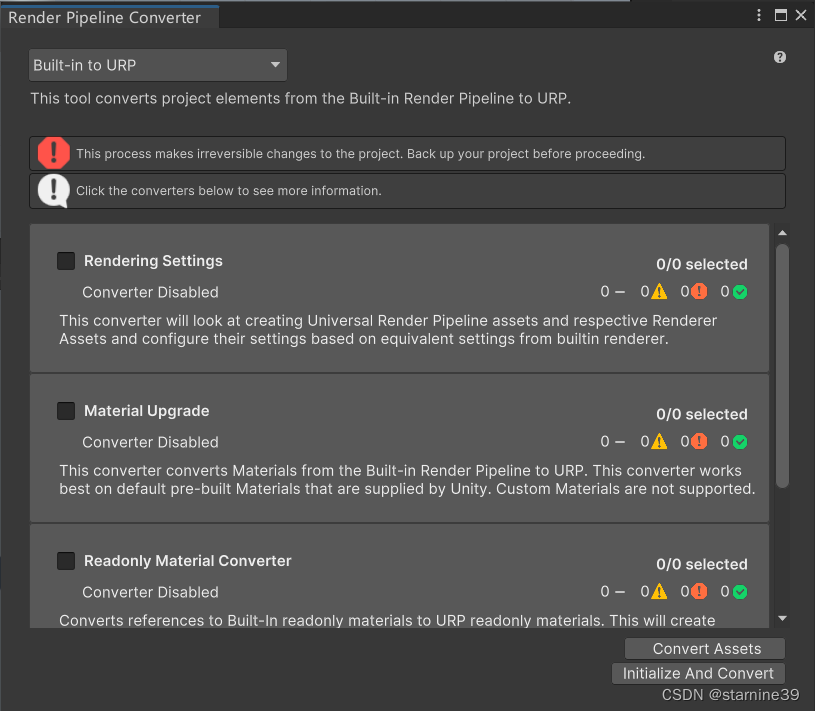The height and width of the screenshot is (711, 815).
Task: Click 'Click the converters below' info message
Action: point(229,191)
